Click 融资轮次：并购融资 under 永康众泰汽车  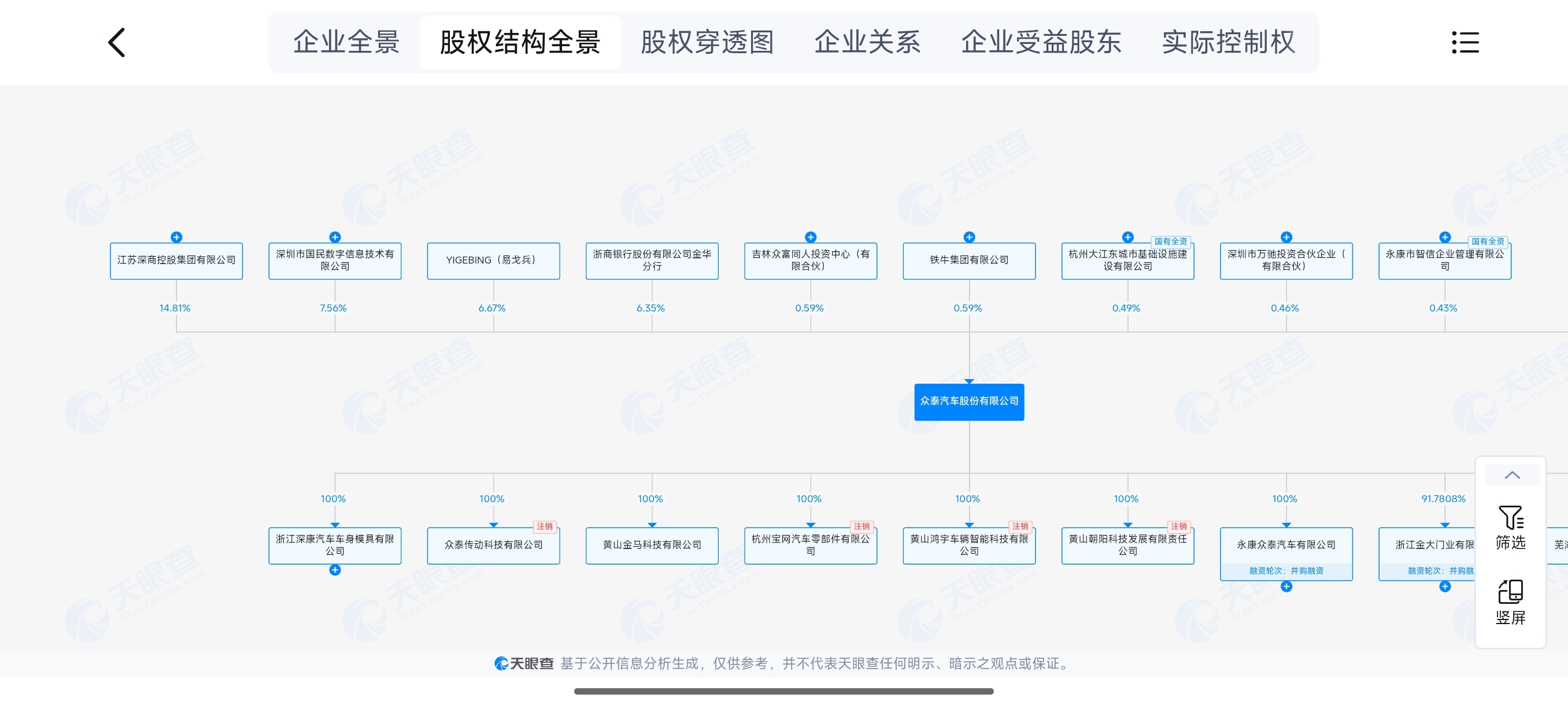coord(1286,571)
